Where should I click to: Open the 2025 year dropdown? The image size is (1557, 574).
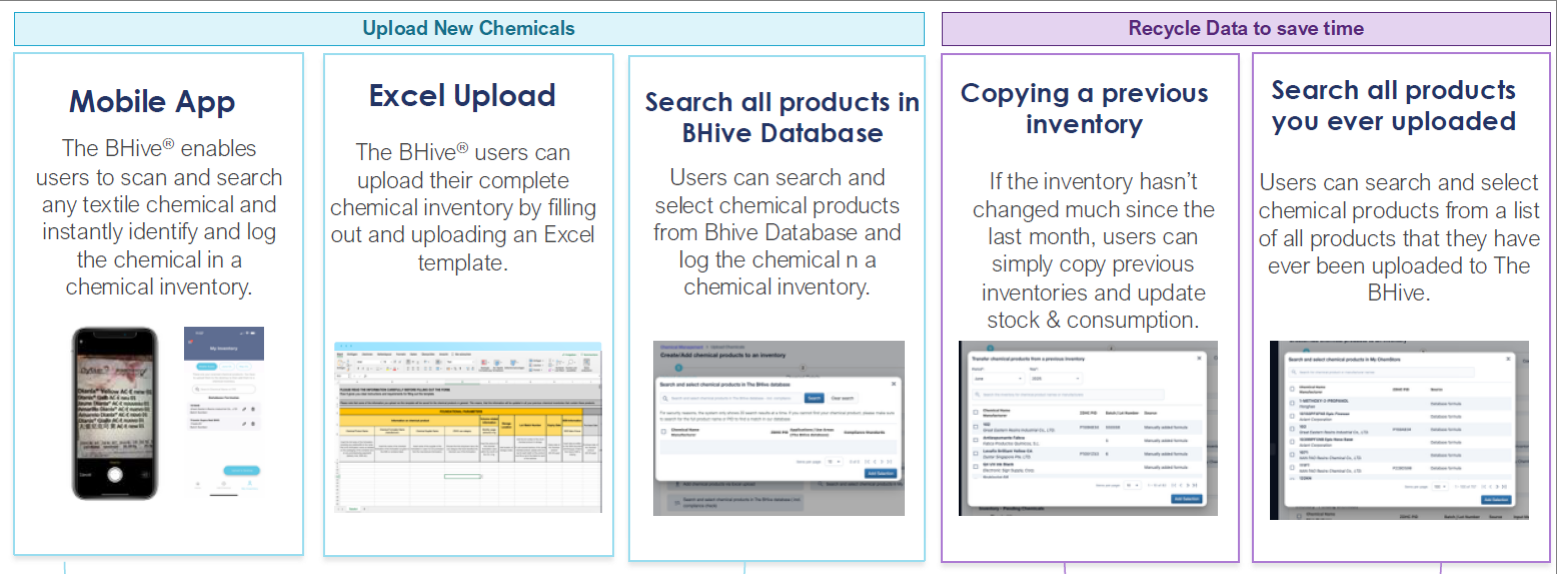coord(1056,379)
